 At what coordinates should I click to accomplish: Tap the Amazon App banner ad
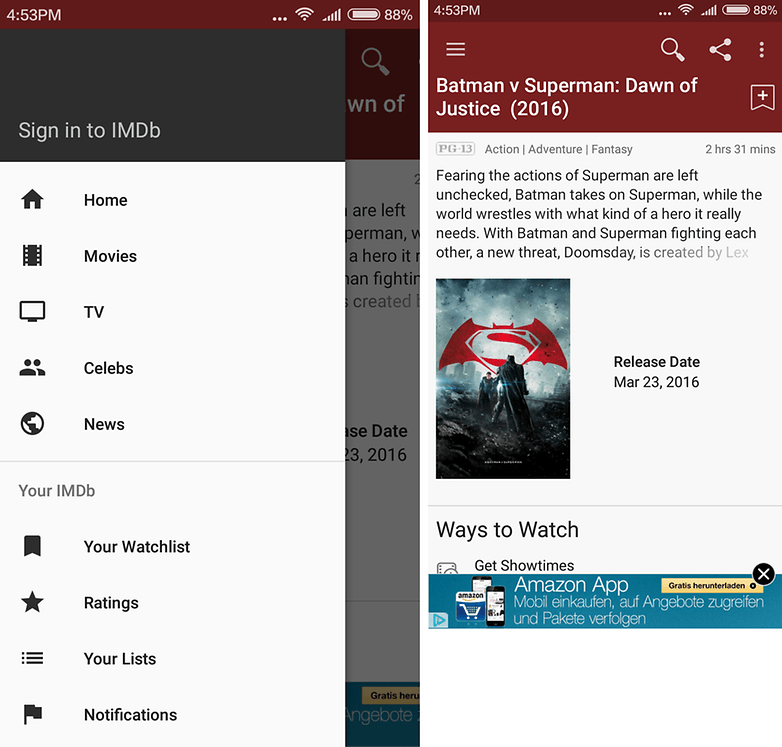tap(605, 601)
